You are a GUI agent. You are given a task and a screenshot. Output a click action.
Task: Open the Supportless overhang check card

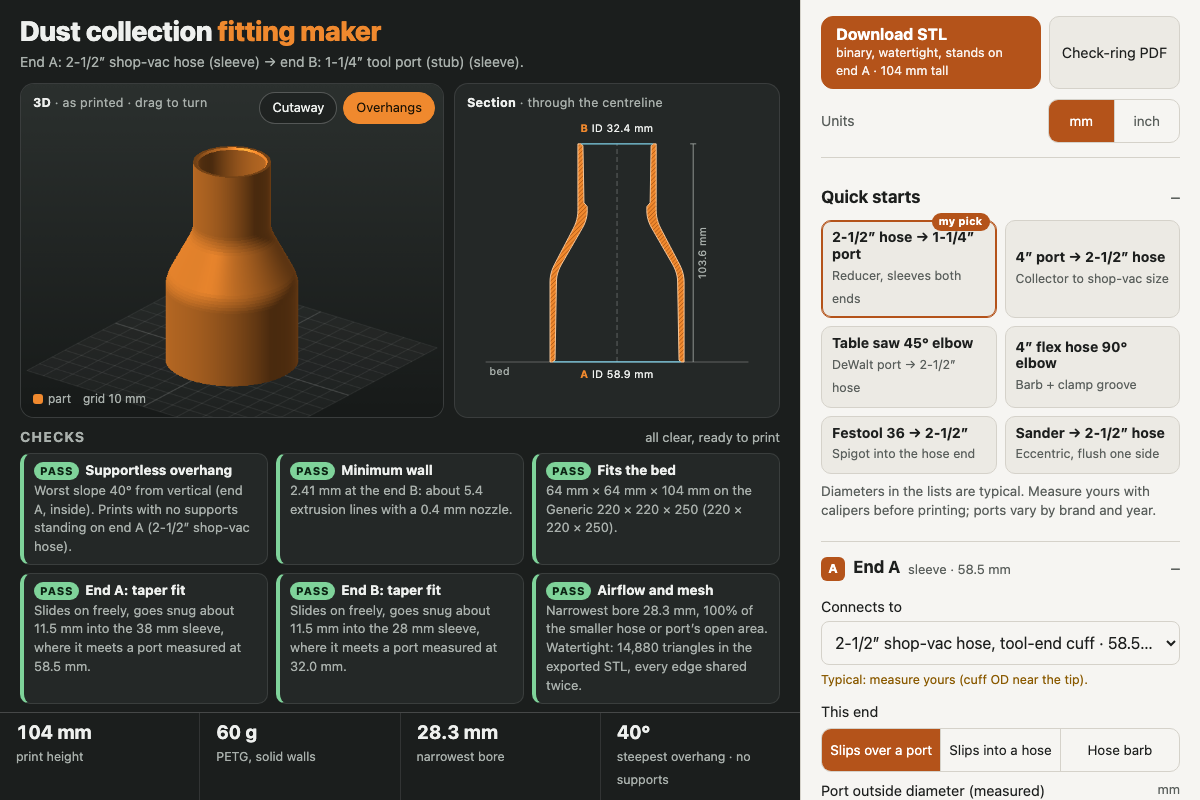pos(144,509)
